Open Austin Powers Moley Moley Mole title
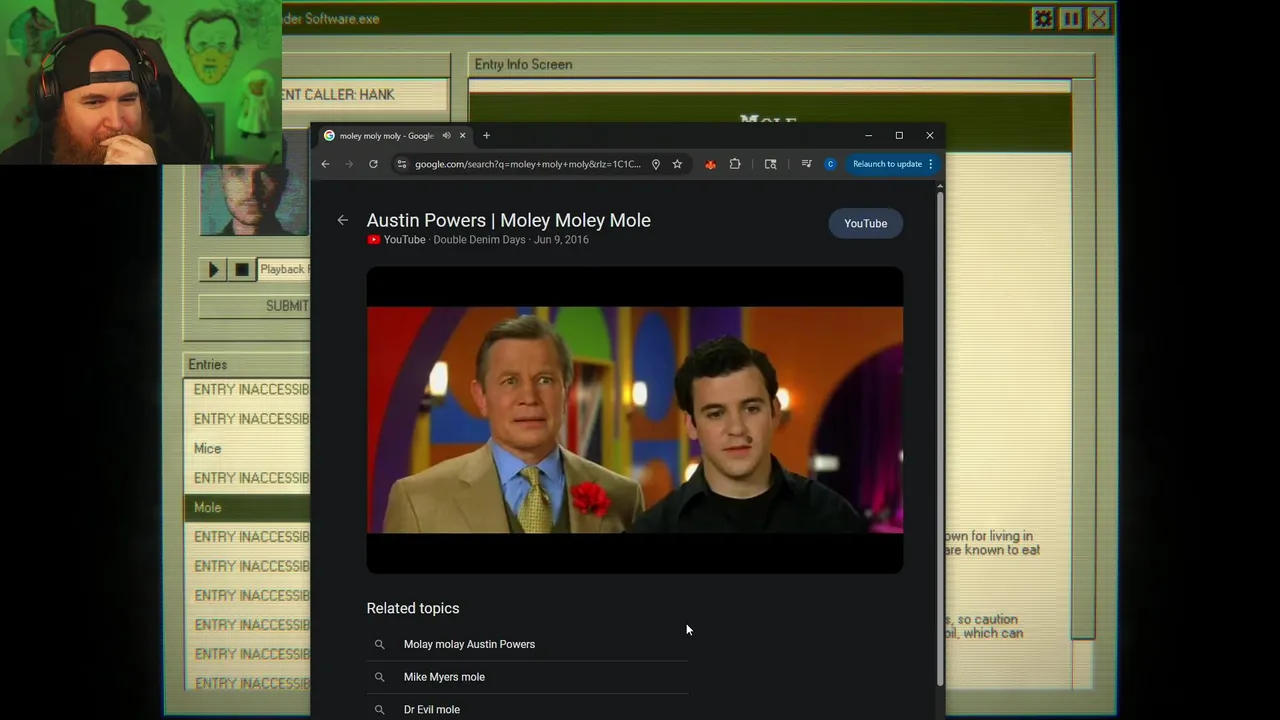Image resolution: width=1280 pixels, height=720 pixels. click(508, 220)
